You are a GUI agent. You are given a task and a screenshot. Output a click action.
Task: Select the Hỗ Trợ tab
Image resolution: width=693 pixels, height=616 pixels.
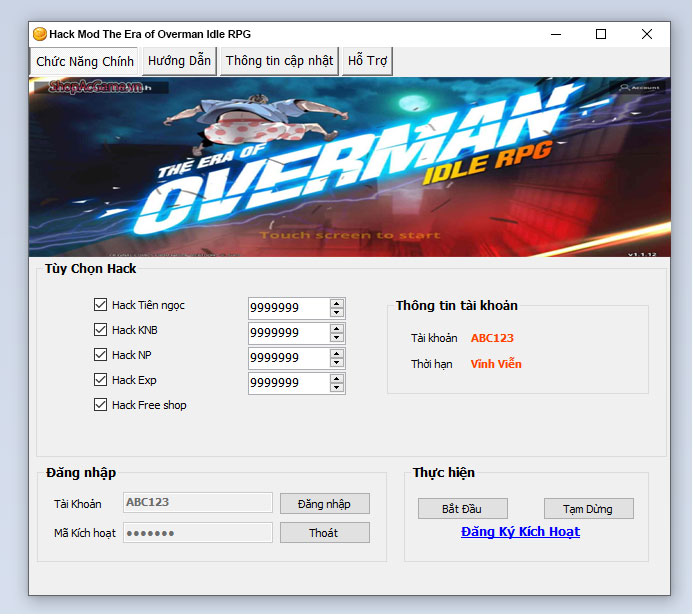point(367,61)
